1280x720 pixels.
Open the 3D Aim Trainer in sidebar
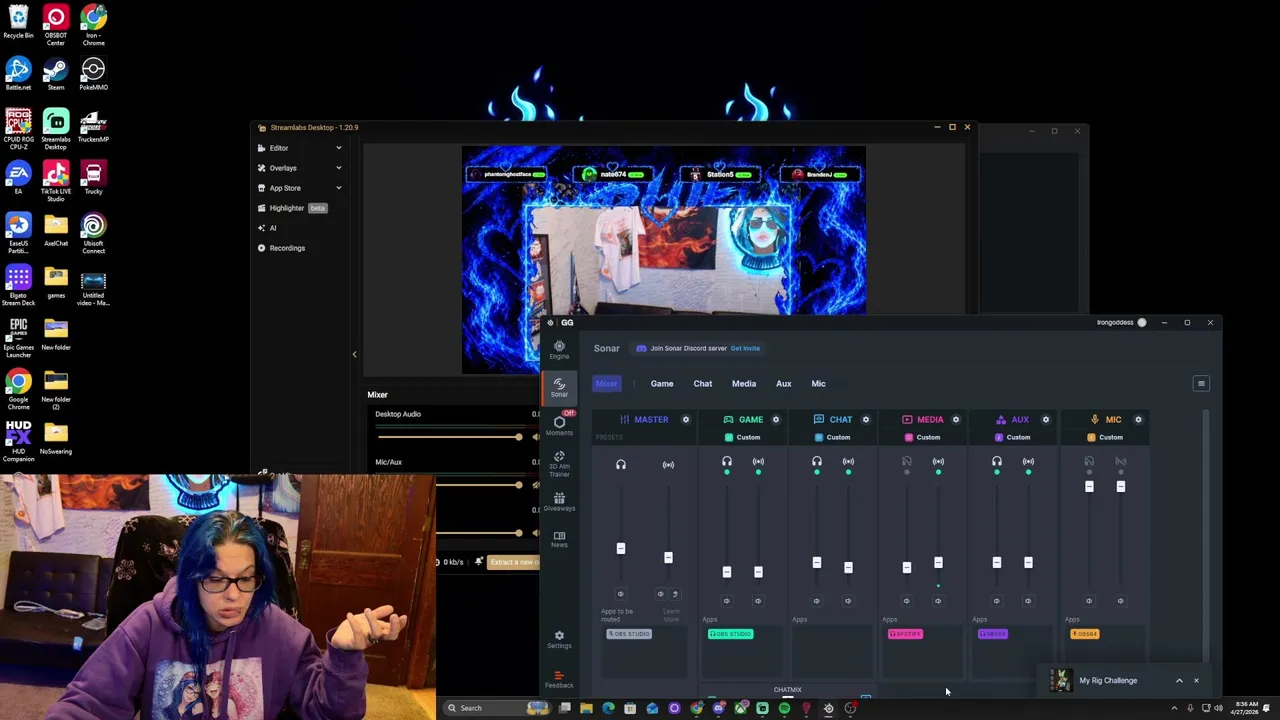point(559,464)
